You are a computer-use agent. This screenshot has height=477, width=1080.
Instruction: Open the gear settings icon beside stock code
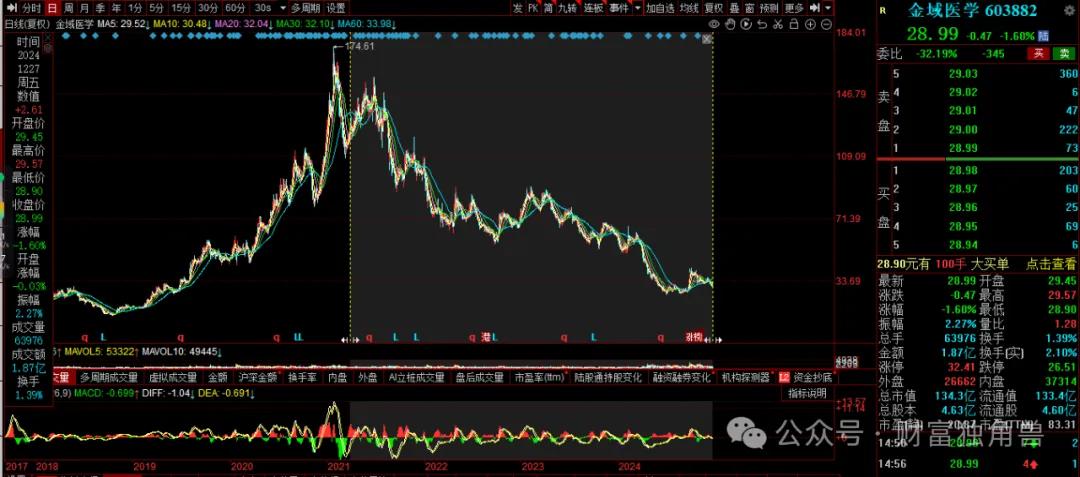click(1069, 11)
